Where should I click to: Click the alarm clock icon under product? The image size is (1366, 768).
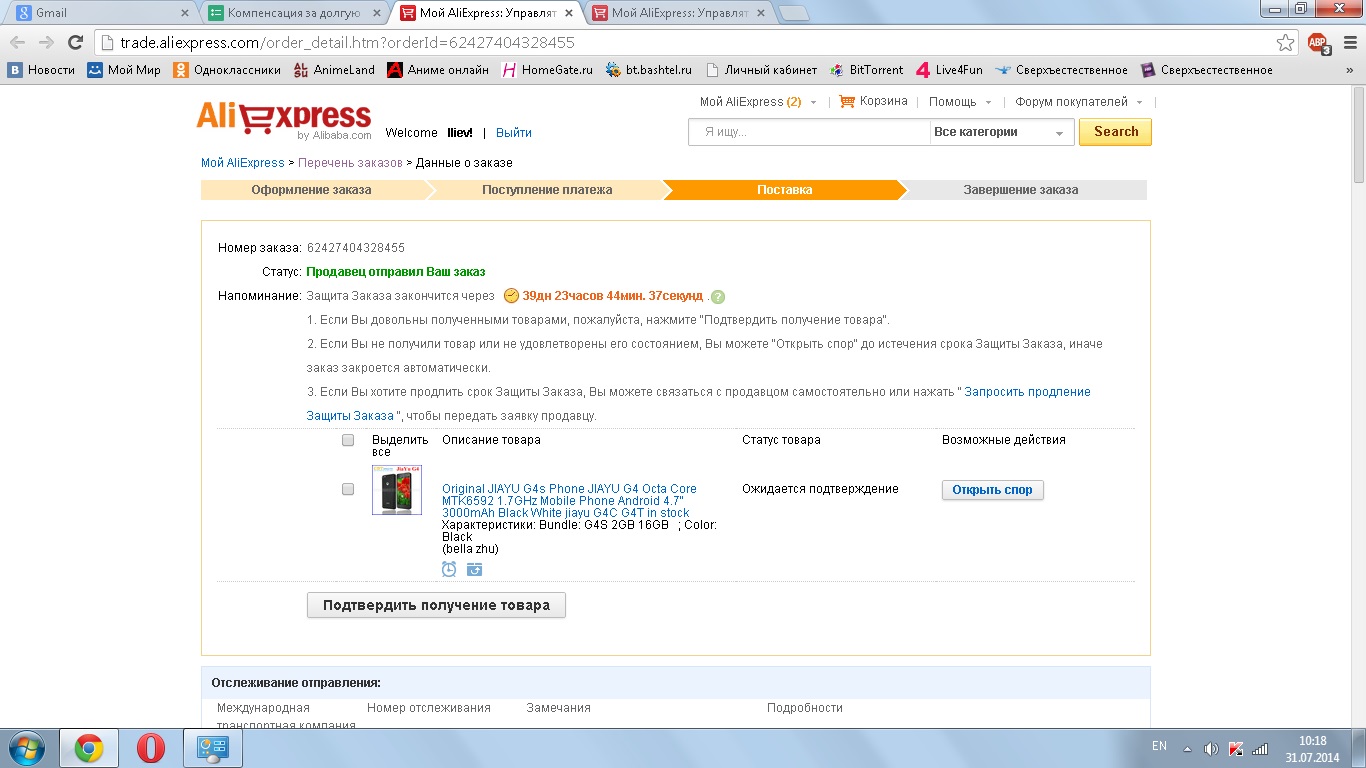tap(449, 569)
